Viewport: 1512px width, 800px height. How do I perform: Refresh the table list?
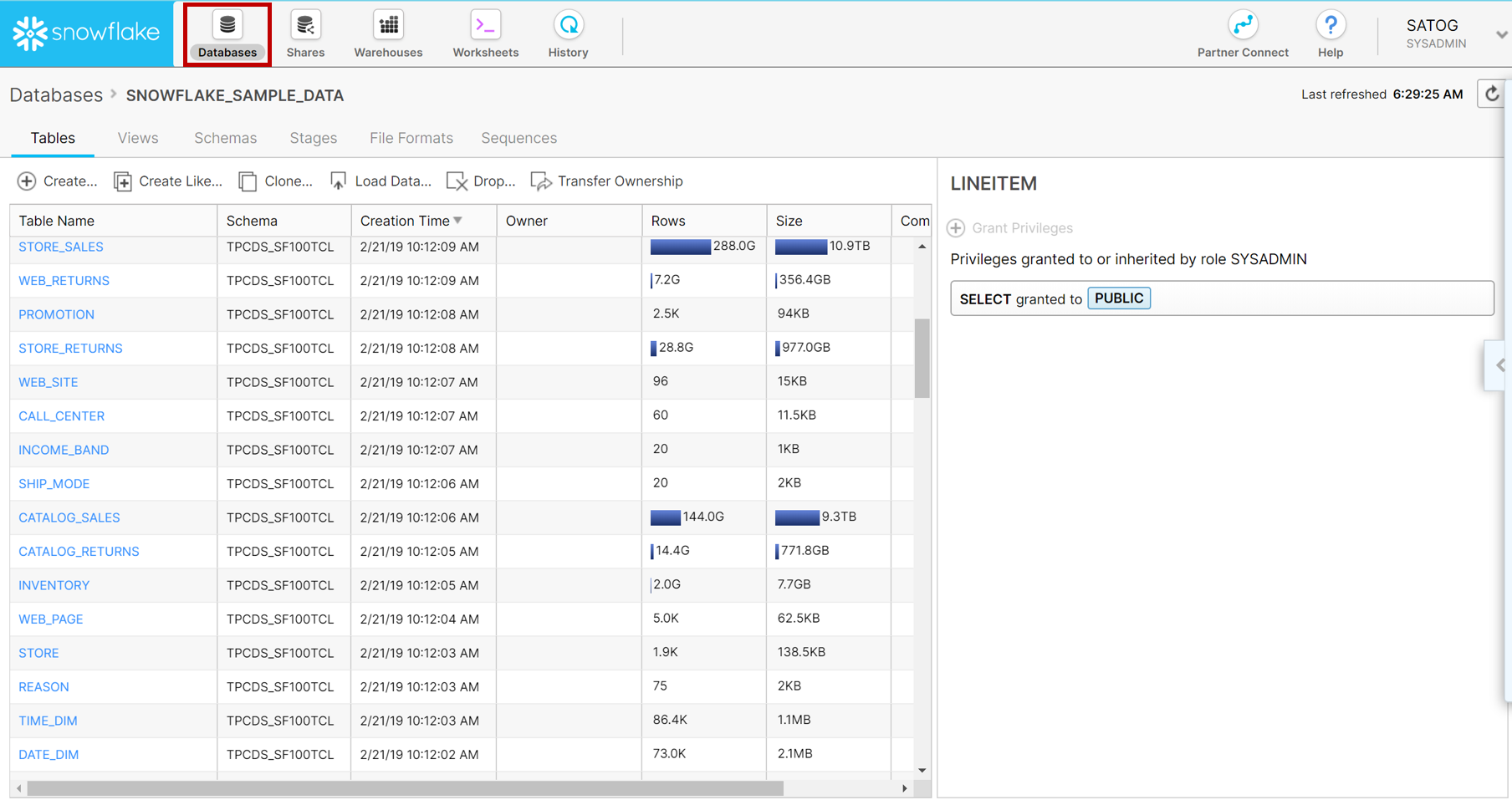coord(1492,94)
